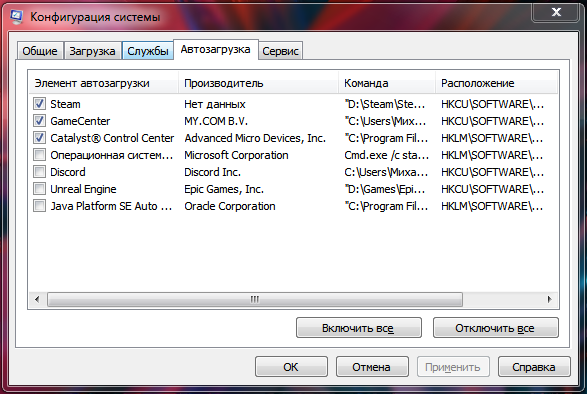Click Microsoft Corporation manufacturer cell
Image resolution: width=587 pixels, height=394 pixels.
click(236, 155)
